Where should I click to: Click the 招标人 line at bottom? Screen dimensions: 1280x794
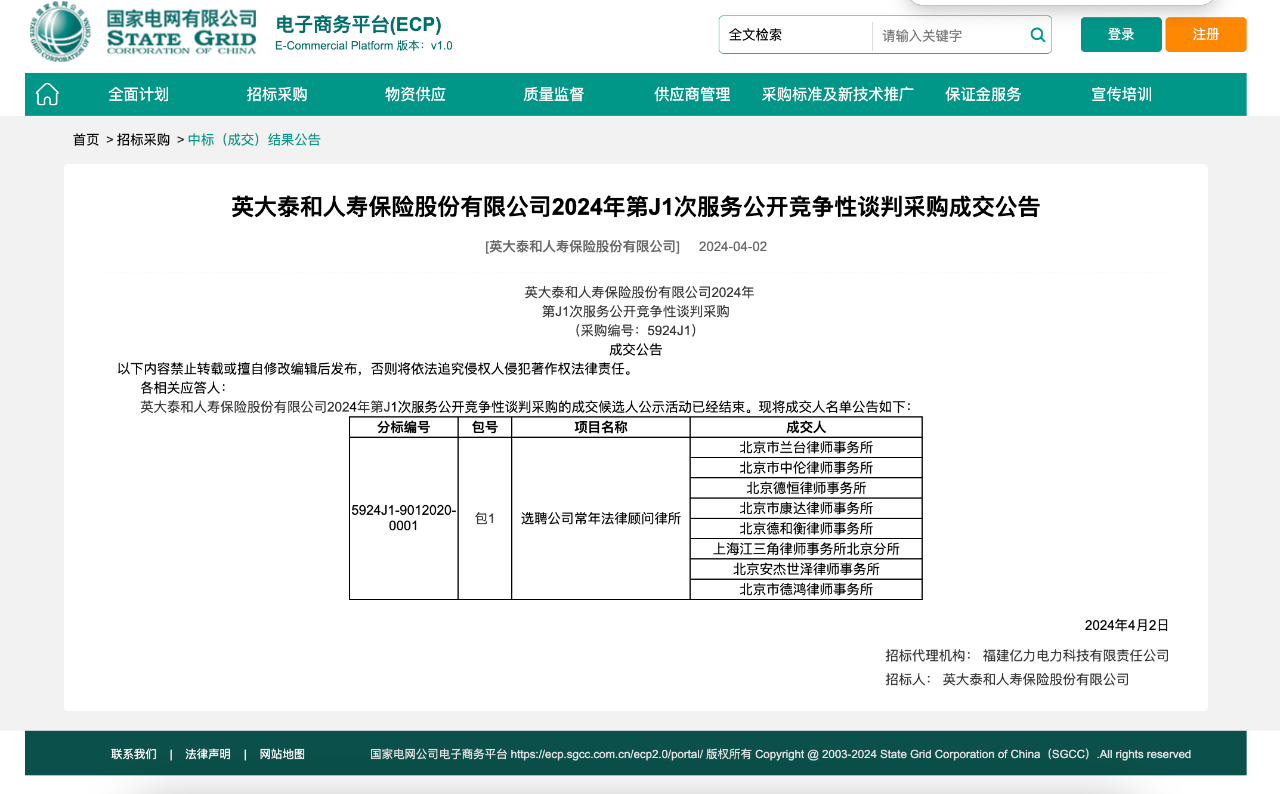(x=1007, y=679)
